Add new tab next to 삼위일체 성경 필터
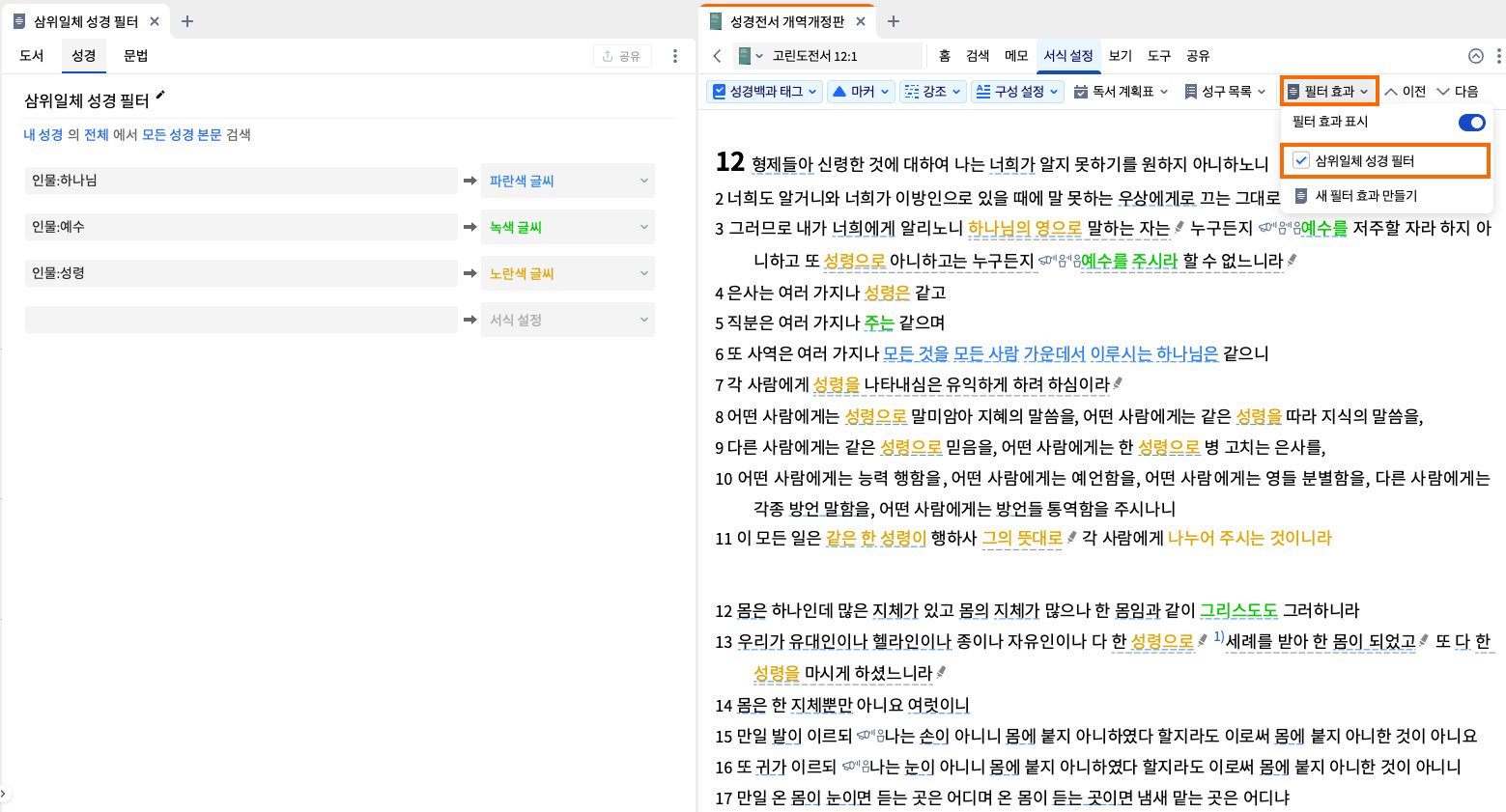 tap(187, 21)
